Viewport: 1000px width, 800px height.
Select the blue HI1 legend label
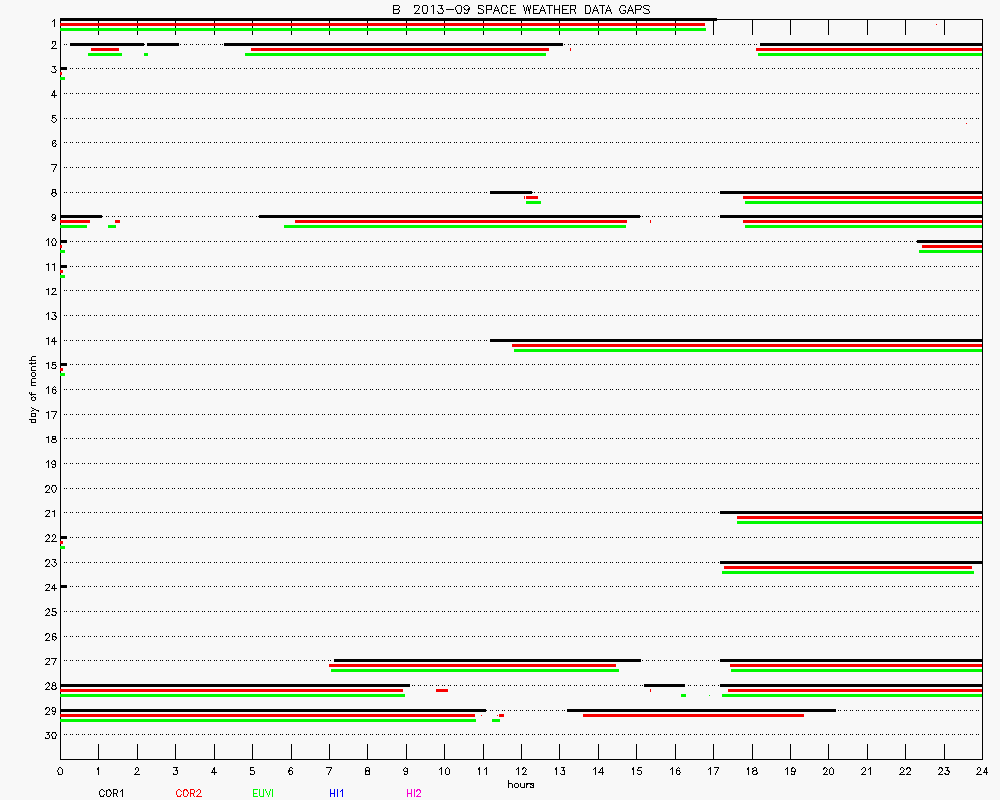[x=337, y=793]
